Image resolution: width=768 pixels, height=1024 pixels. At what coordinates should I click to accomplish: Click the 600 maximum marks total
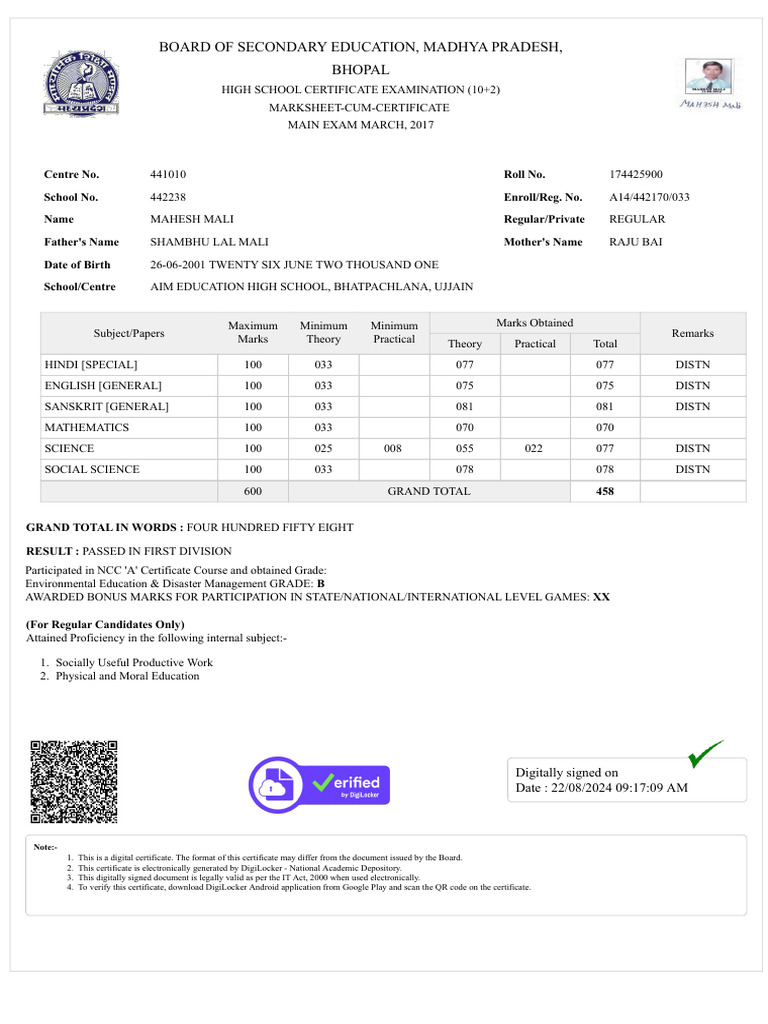point(253,492)
